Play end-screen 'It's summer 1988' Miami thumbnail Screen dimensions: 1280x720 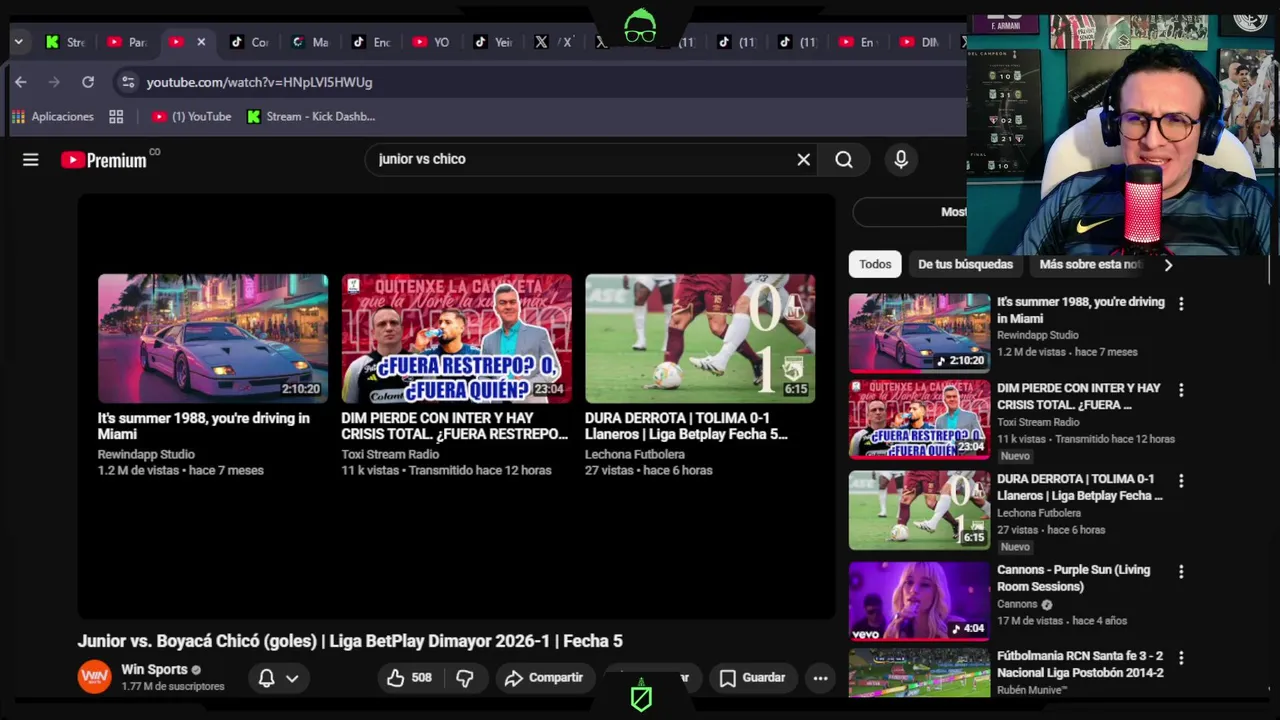pyautogui.click(x=213, y=338)
